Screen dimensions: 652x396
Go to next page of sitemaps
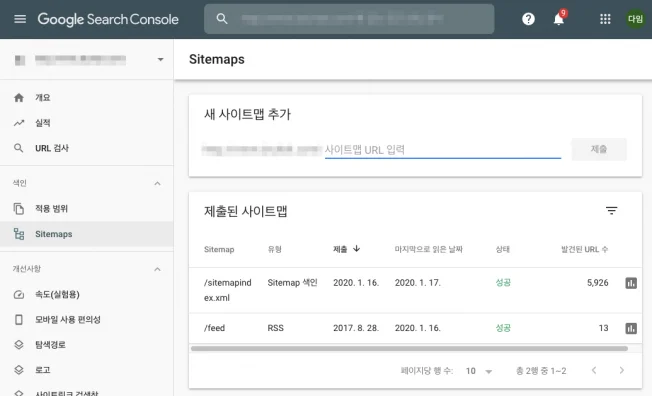pos(622,370)
